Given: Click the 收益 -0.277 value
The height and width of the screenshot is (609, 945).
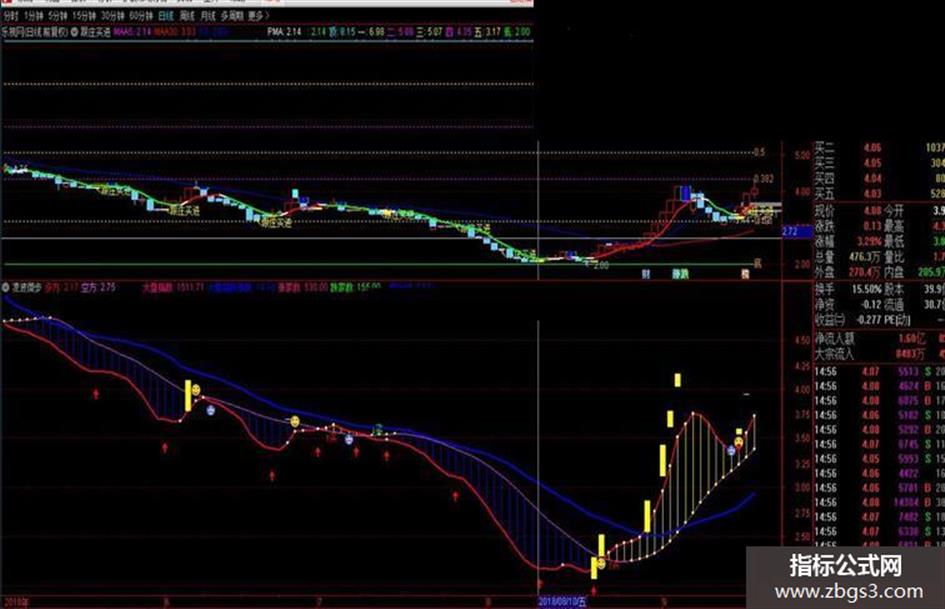Looking at the screenshot, I should [x=868, y=320].
